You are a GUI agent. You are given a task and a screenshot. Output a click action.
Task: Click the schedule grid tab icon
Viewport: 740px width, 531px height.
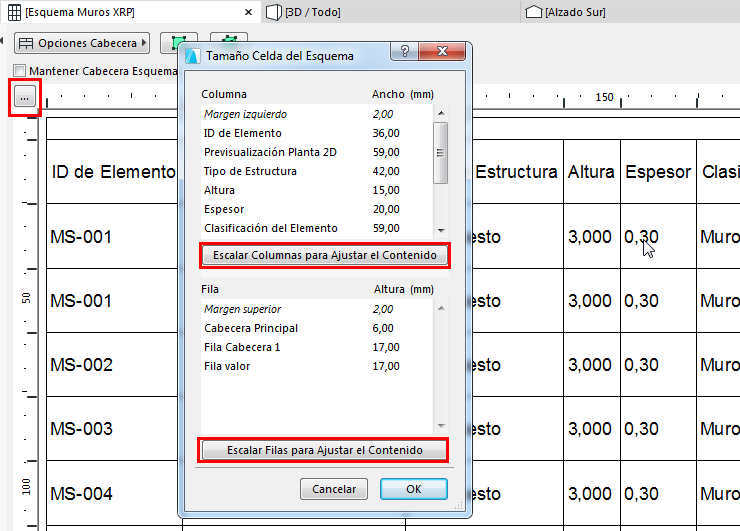(14, 12)
